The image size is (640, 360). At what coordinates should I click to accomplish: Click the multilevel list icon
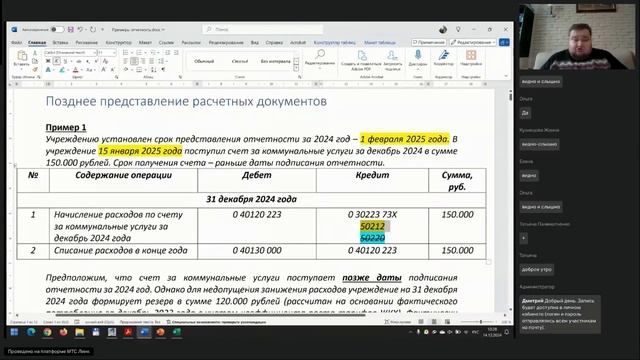pos(153,53)
